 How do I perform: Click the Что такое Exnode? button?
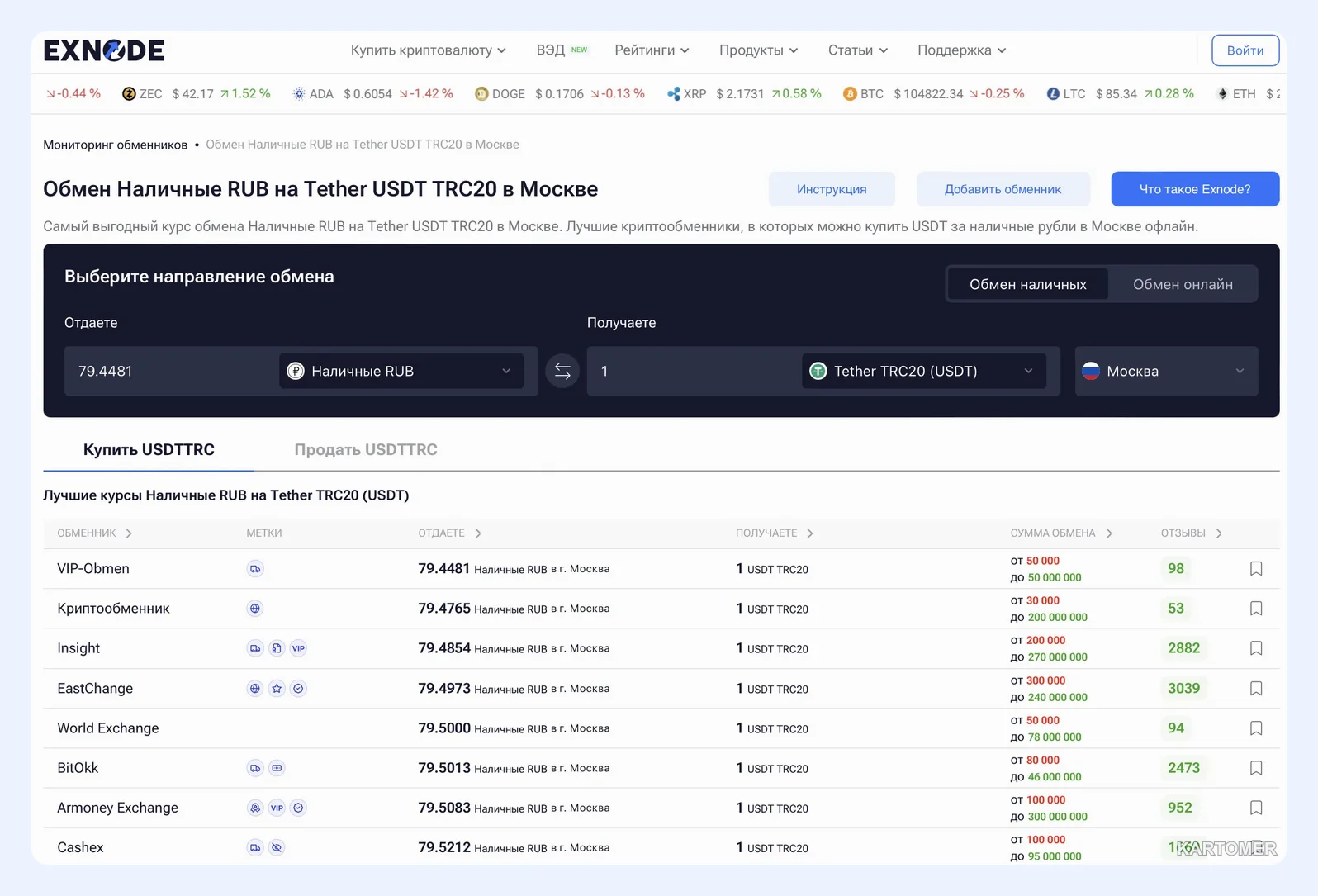pyautogui.click(x=1195, y=189)
